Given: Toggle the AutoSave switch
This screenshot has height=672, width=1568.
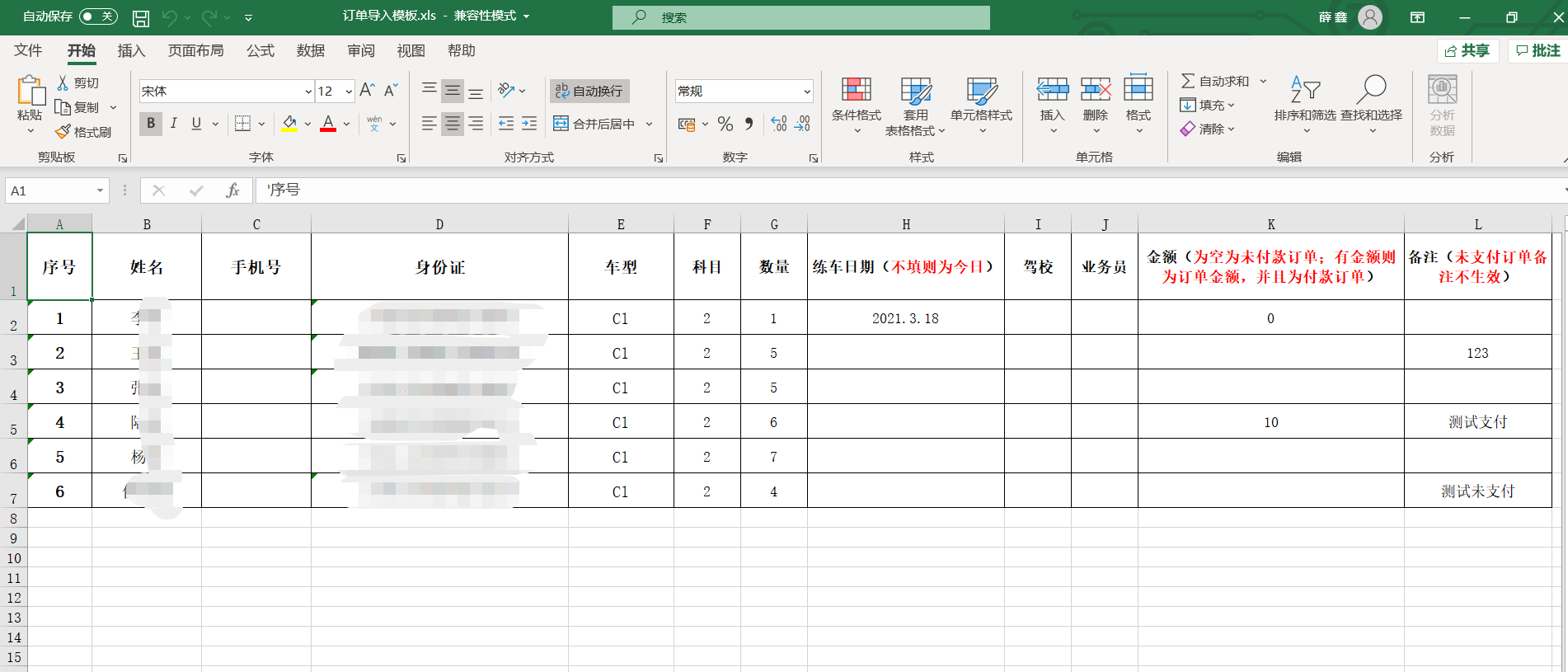Looking at the screenshot, I should click(98, 16).
